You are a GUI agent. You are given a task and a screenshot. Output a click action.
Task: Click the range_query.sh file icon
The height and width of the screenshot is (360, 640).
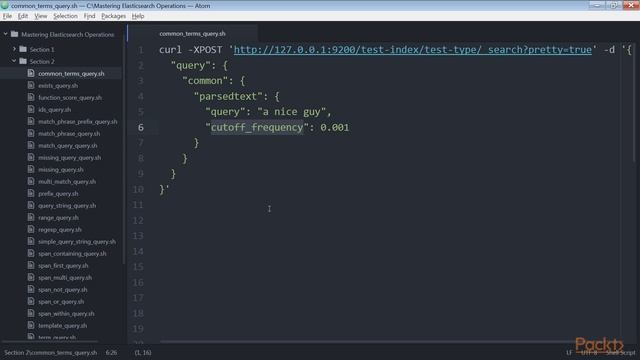(x=31, y=217)
